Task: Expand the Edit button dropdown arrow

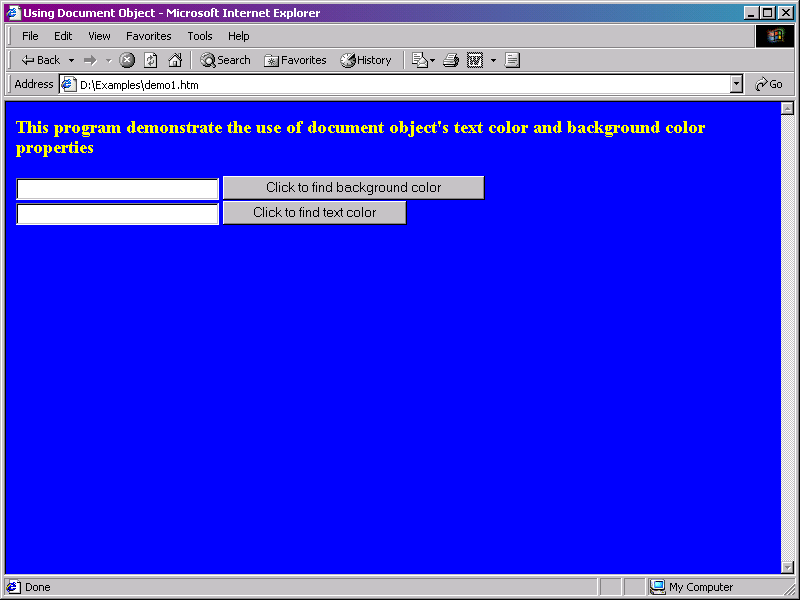Action: click(493, 60)
